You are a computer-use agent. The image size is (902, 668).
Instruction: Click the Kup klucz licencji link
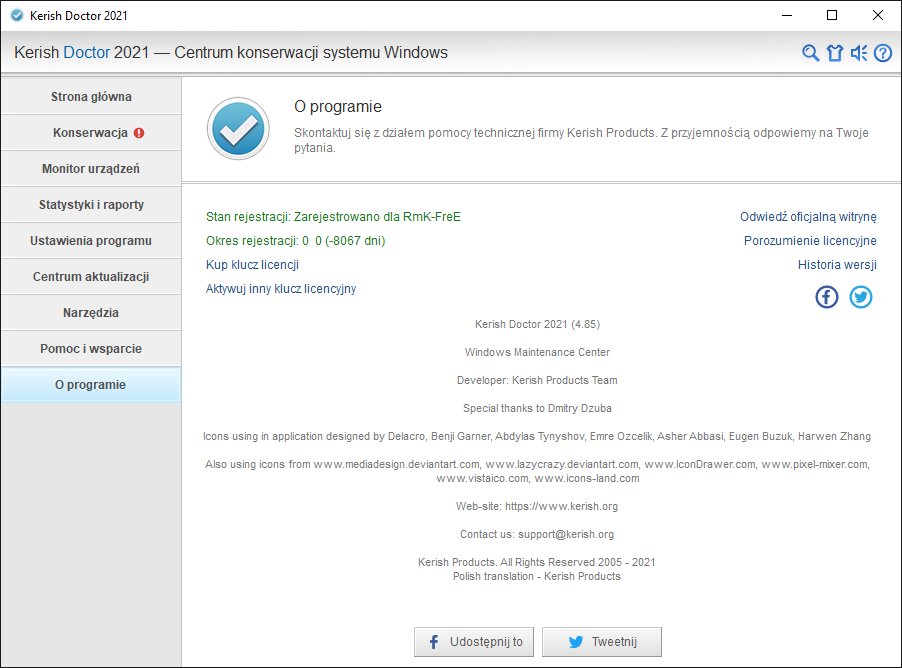[x=253, y=265]
